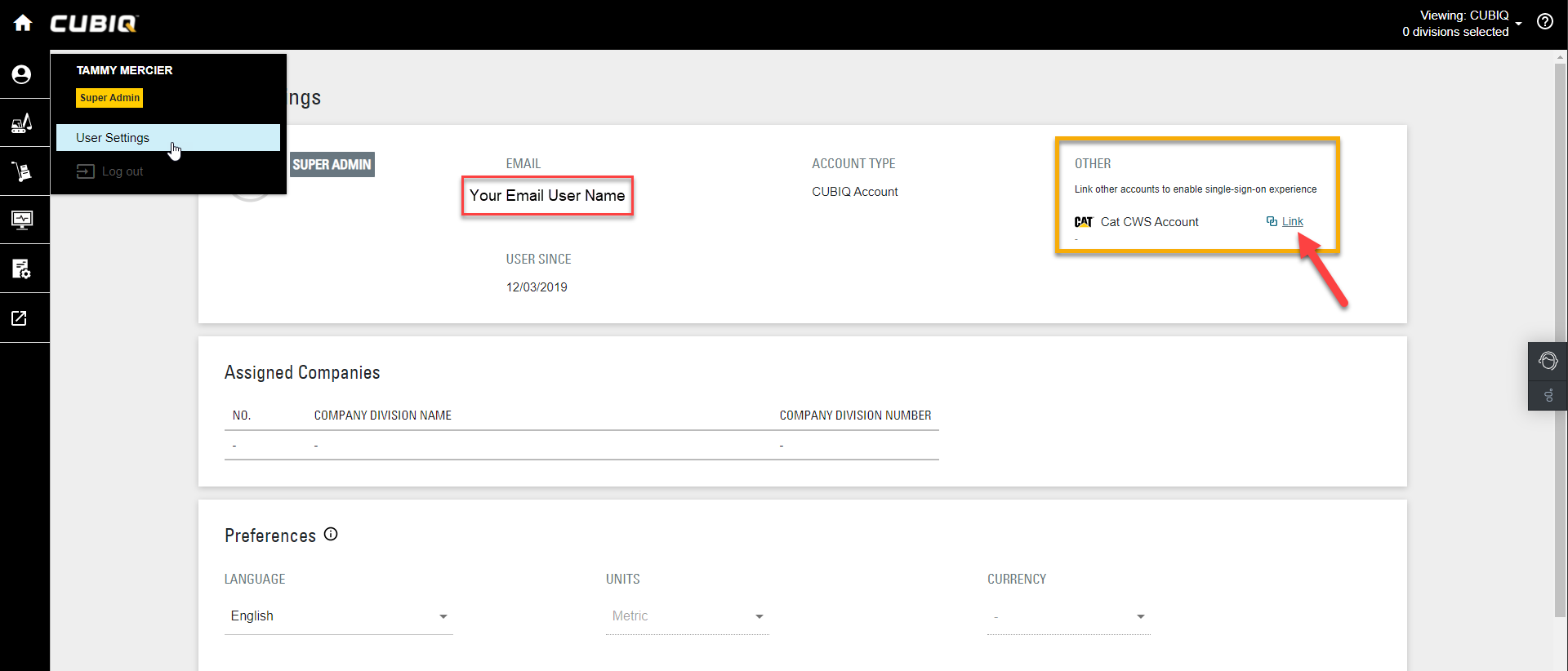The image size is (1568, 671).
Task: Click the CUBIQ logo
Action: 94,24
